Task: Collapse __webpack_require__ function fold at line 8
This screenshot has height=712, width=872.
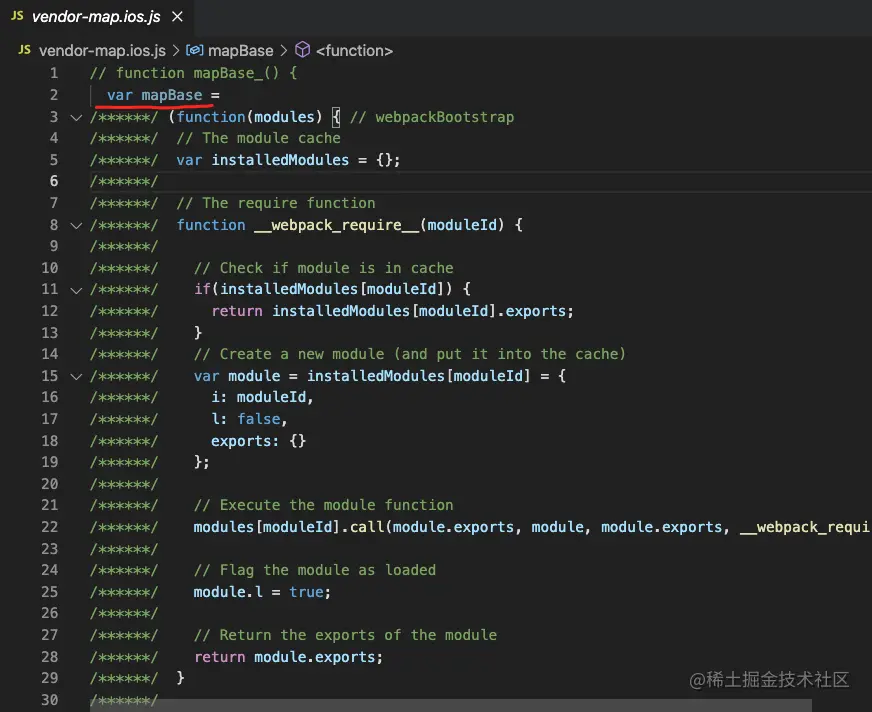Action: coord(76,225)
